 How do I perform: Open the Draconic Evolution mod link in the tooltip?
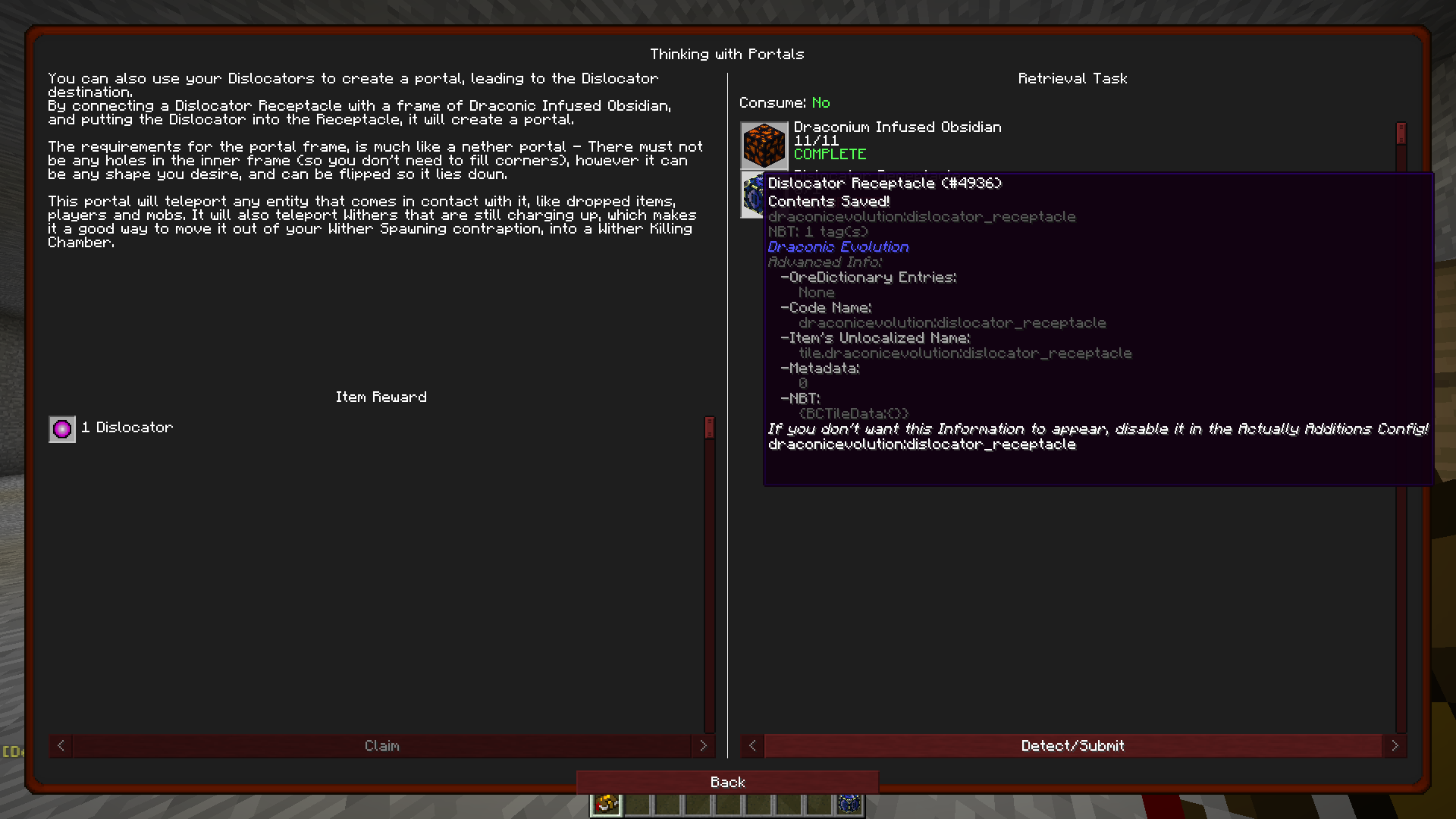[x=837, y=246]
